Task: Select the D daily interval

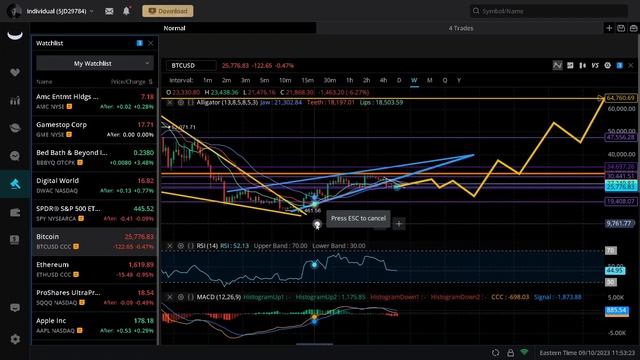Action: click(399, 80)
